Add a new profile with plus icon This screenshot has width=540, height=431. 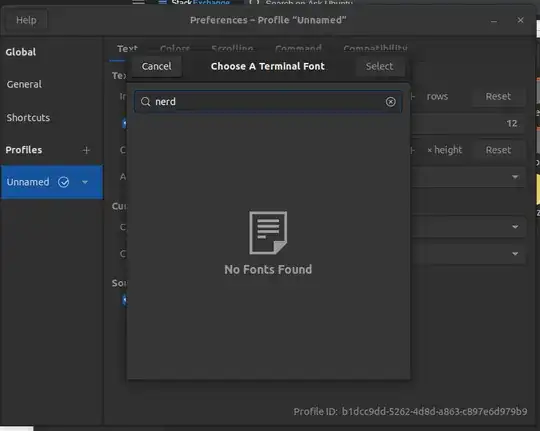click(86, 150)
